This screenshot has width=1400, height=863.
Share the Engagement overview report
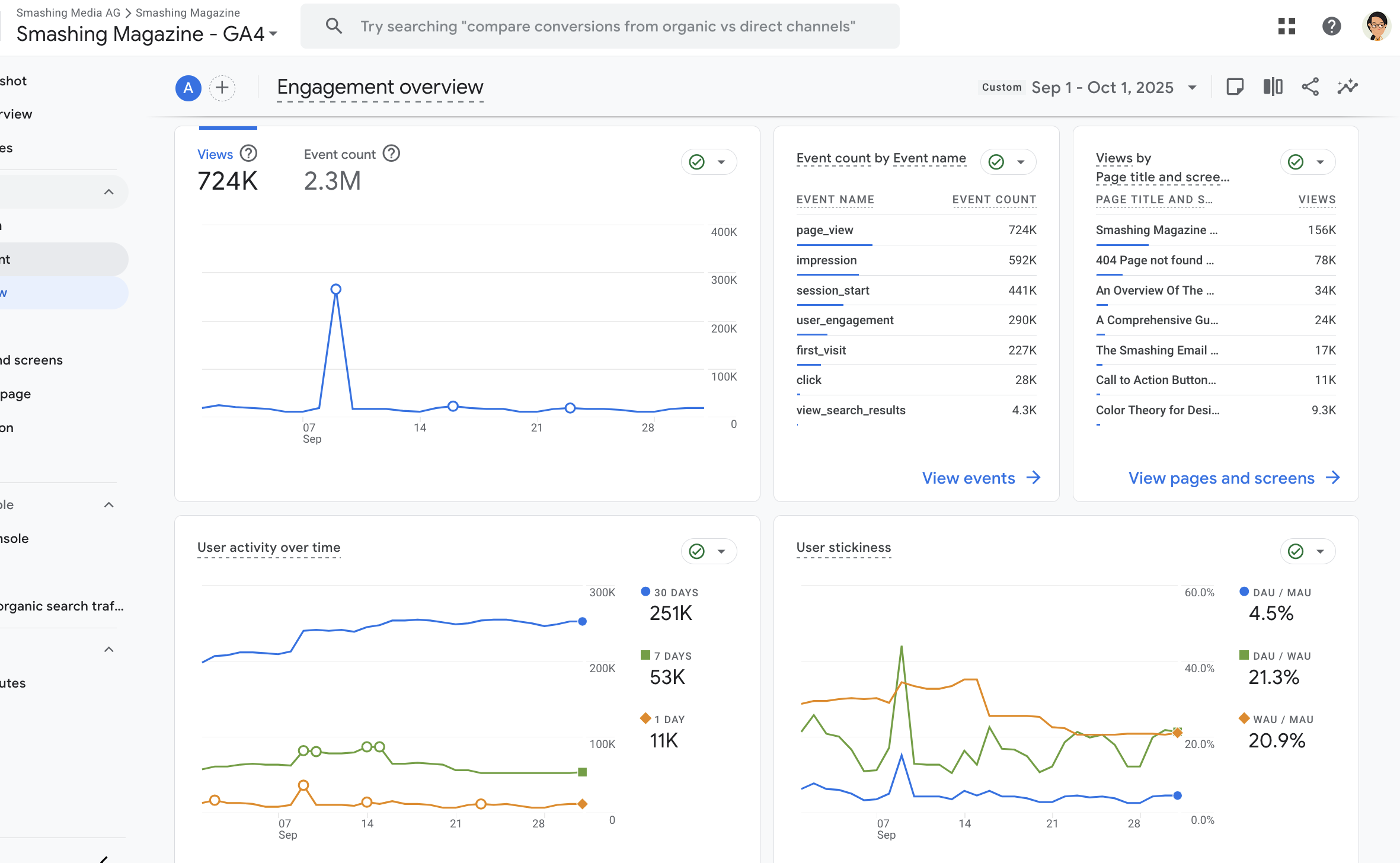pos(1310,87)
